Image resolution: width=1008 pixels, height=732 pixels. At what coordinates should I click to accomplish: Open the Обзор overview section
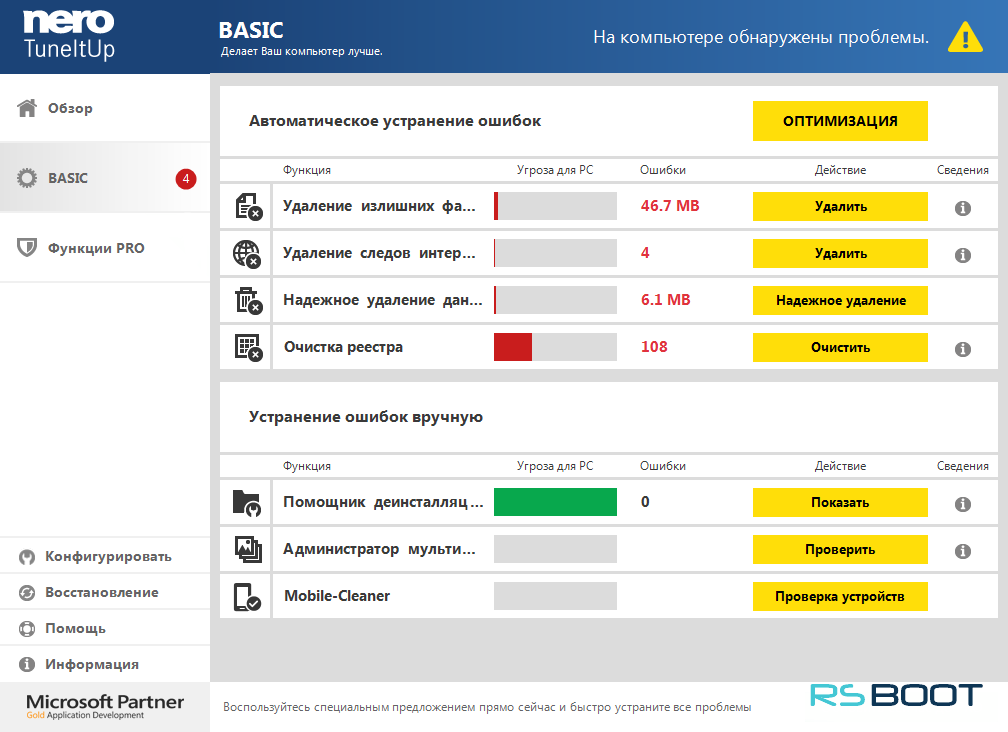click(x=105, y=108)
